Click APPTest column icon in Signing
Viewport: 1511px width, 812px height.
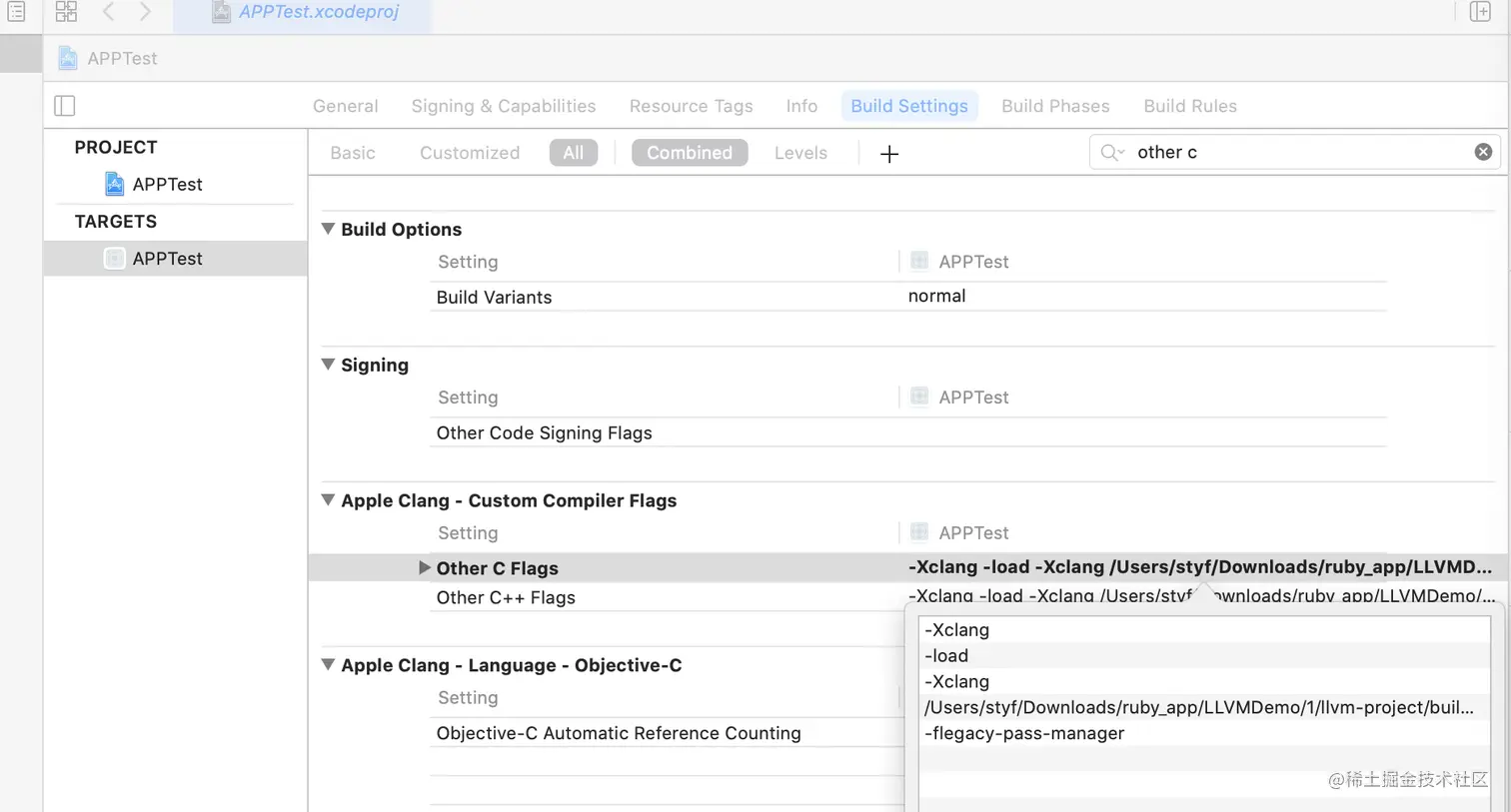[919, 397]
